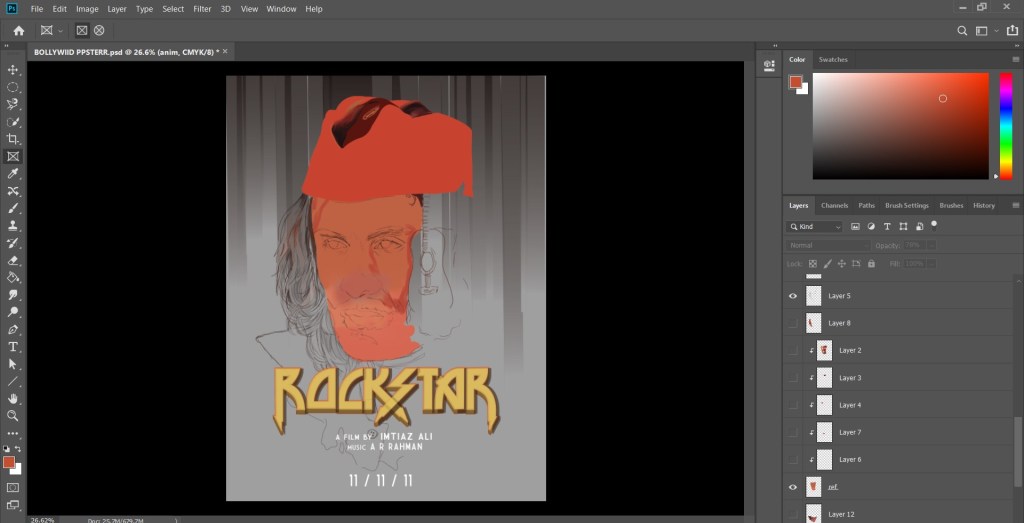Select the Horizontal Type tool
The height and width of the screenshot is (523, 1024).
(13, 347)
